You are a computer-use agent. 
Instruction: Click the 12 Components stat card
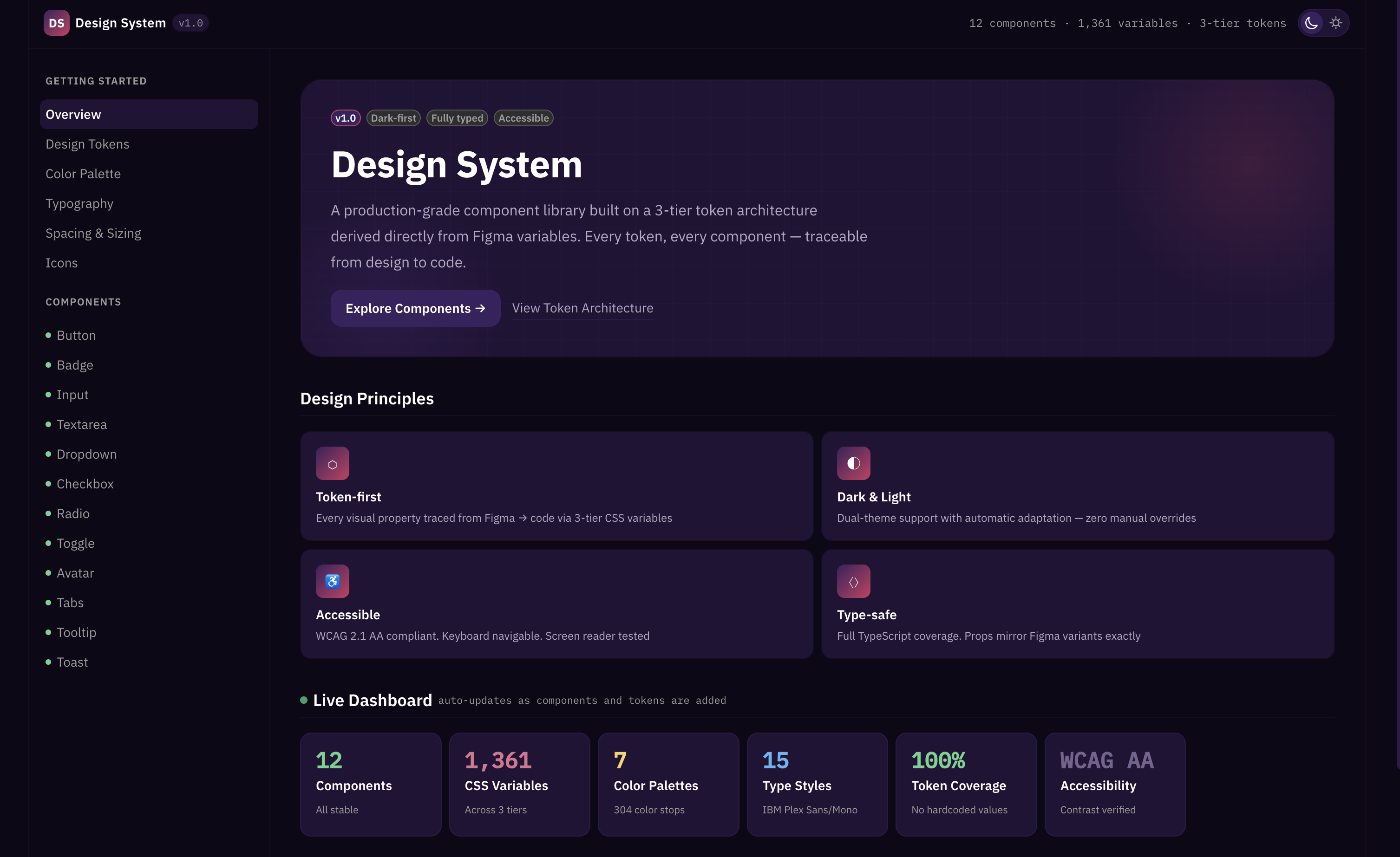point(371,784)
